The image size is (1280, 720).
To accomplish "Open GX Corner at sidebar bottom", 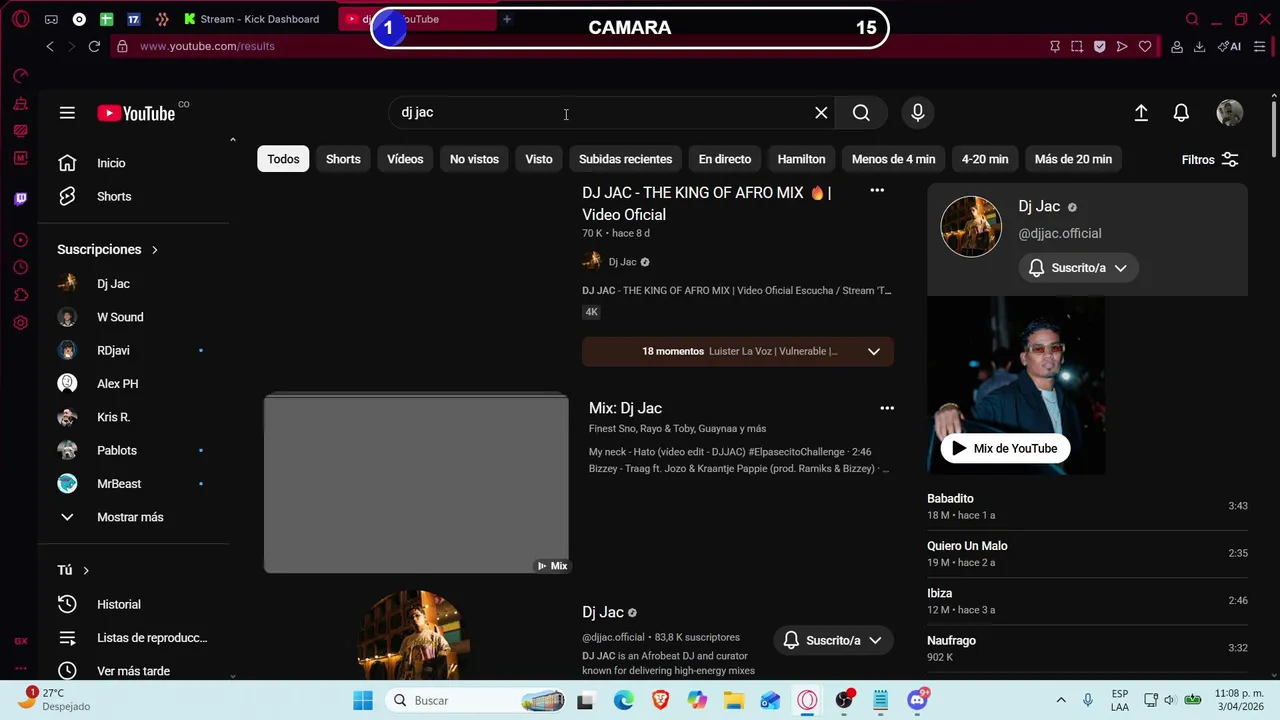I will [20, 641].
